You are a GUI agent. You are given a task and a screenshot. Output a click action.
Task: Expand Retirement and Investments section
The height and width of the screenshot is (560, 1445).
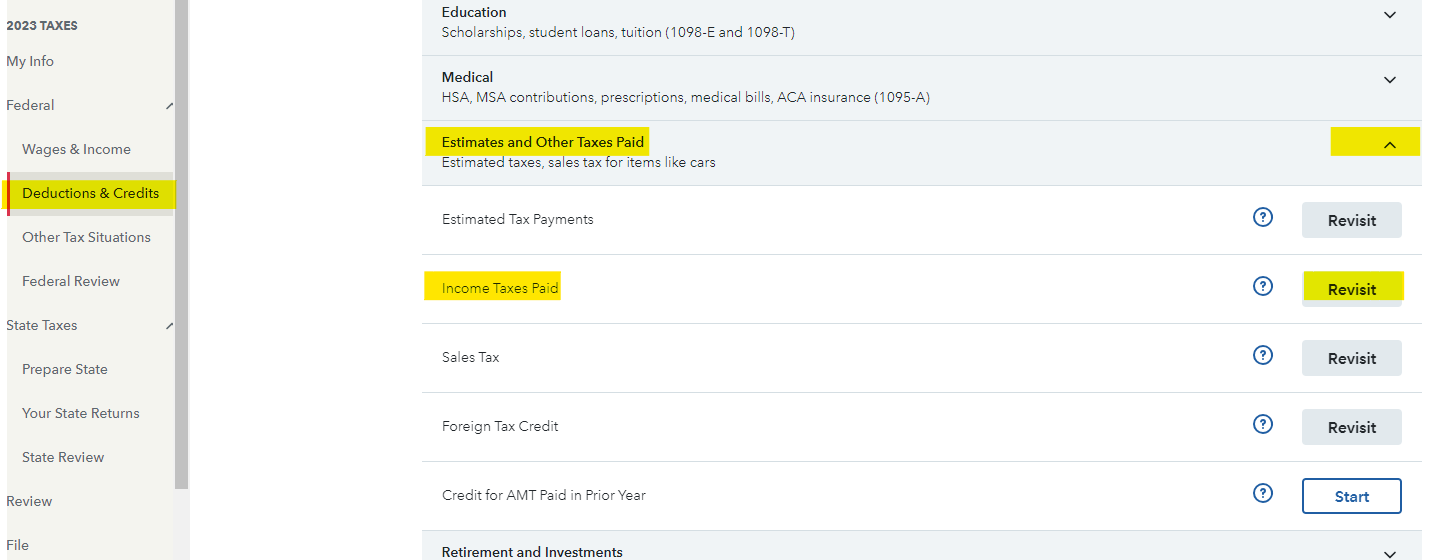click(x=1390, y=553)
